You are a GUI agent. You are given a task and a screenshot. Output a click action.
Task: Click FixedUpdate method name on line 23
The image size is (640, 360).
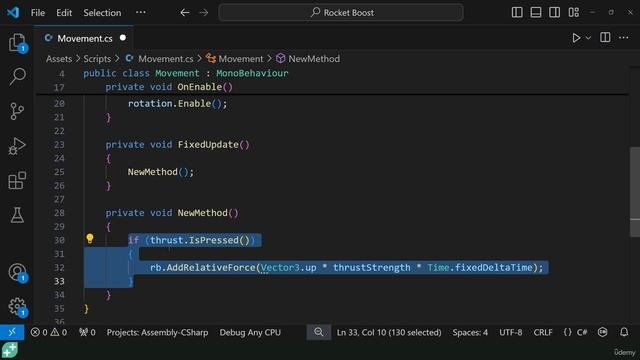click(x=208, y=144)
